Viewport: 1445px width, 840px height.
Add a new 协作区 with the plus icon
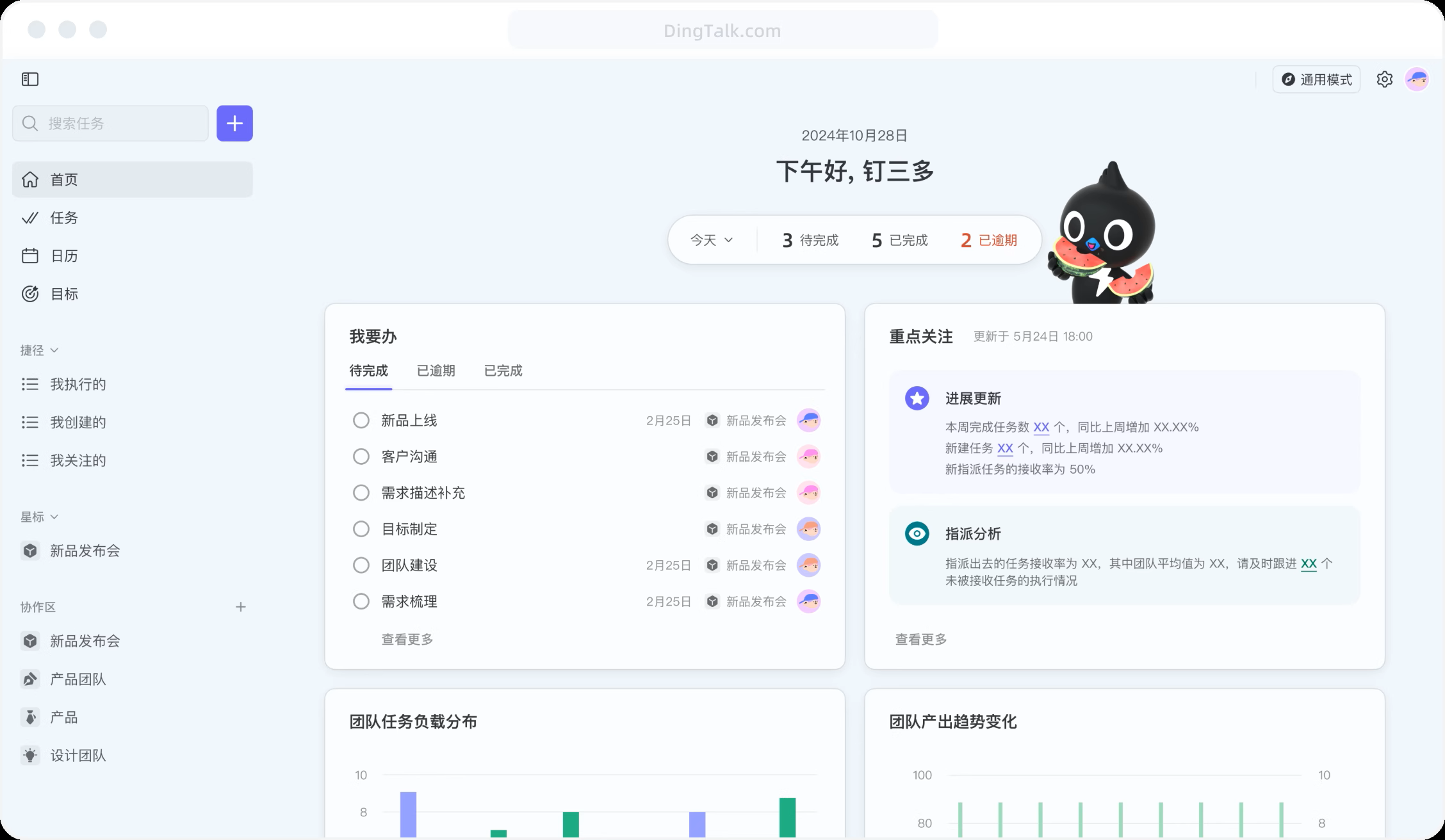[x=241, y=607]
